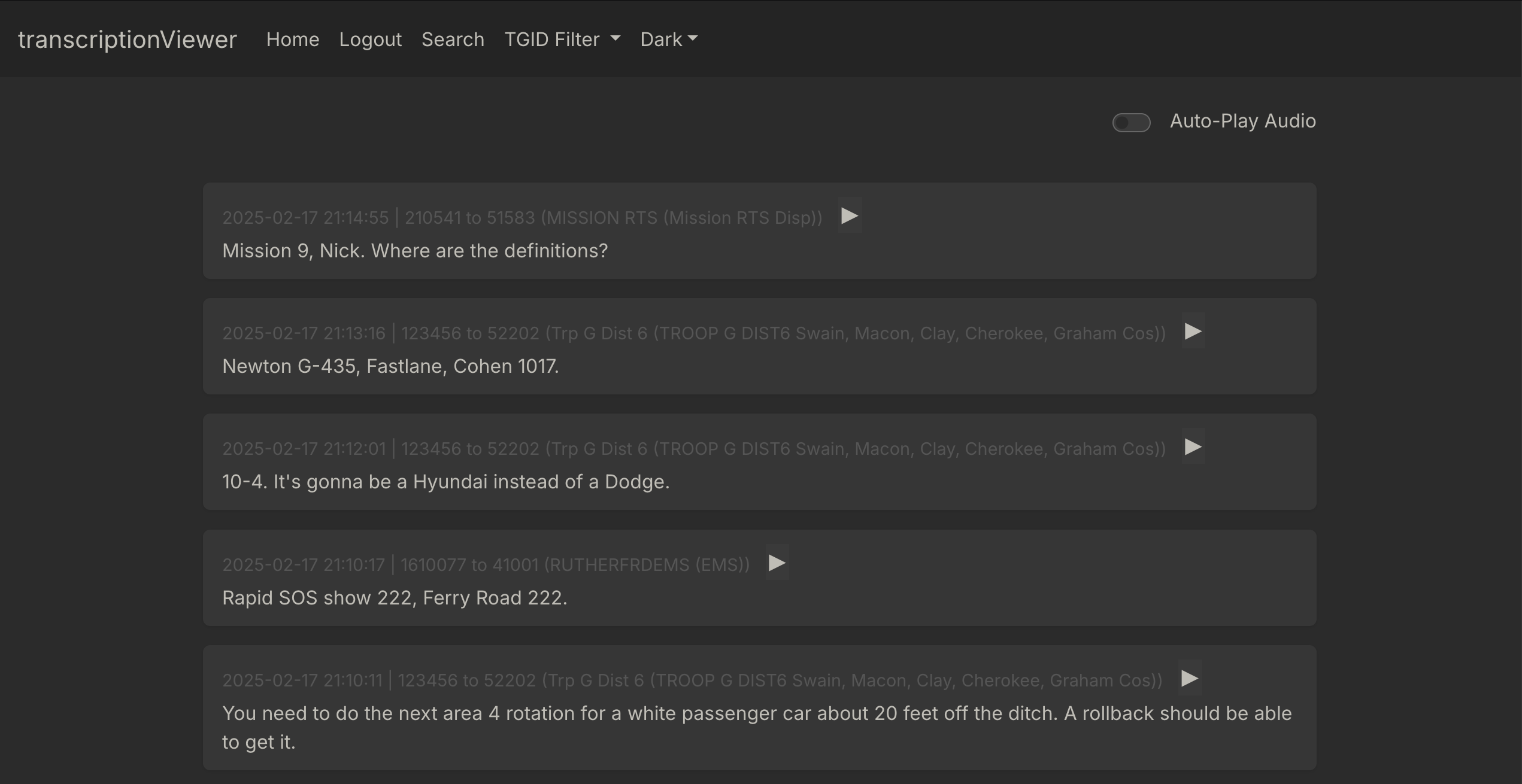1522x784 pixels.
Task: Play the Hyundai instead of Dodge recording
Action: pyautogui.click(x=1193, y=447)
